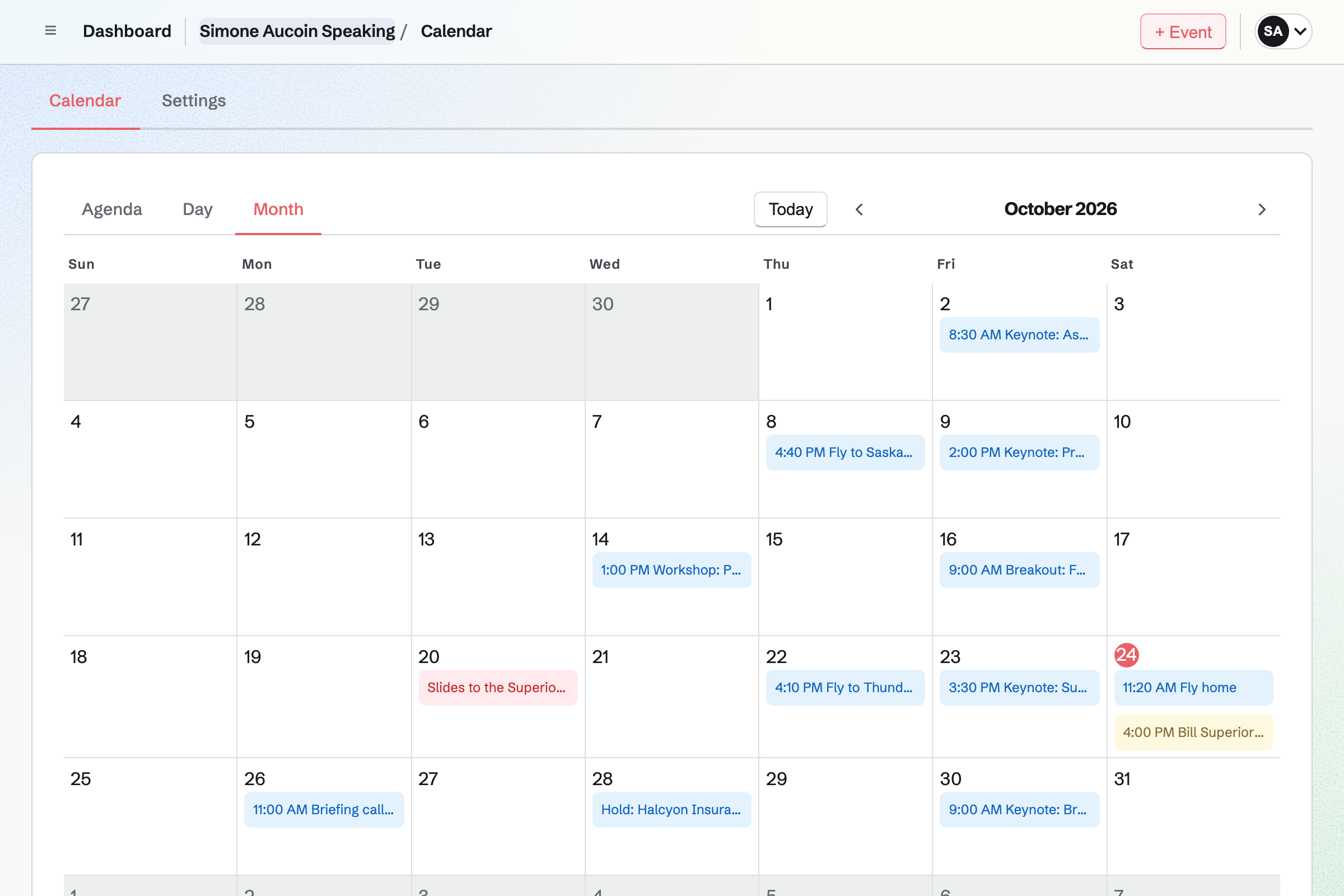Select the Month view tab
The height and width of the screenshot is (896, 1344).
278,209
